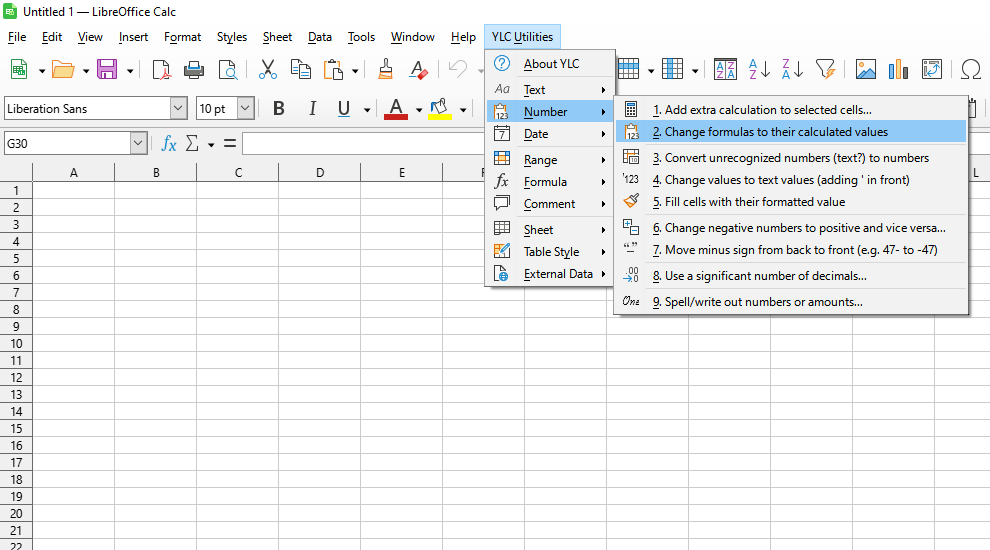Select the Clone Formatting paintbrush icon
Screen dimensions: 990x550
[x=385, y=69]
